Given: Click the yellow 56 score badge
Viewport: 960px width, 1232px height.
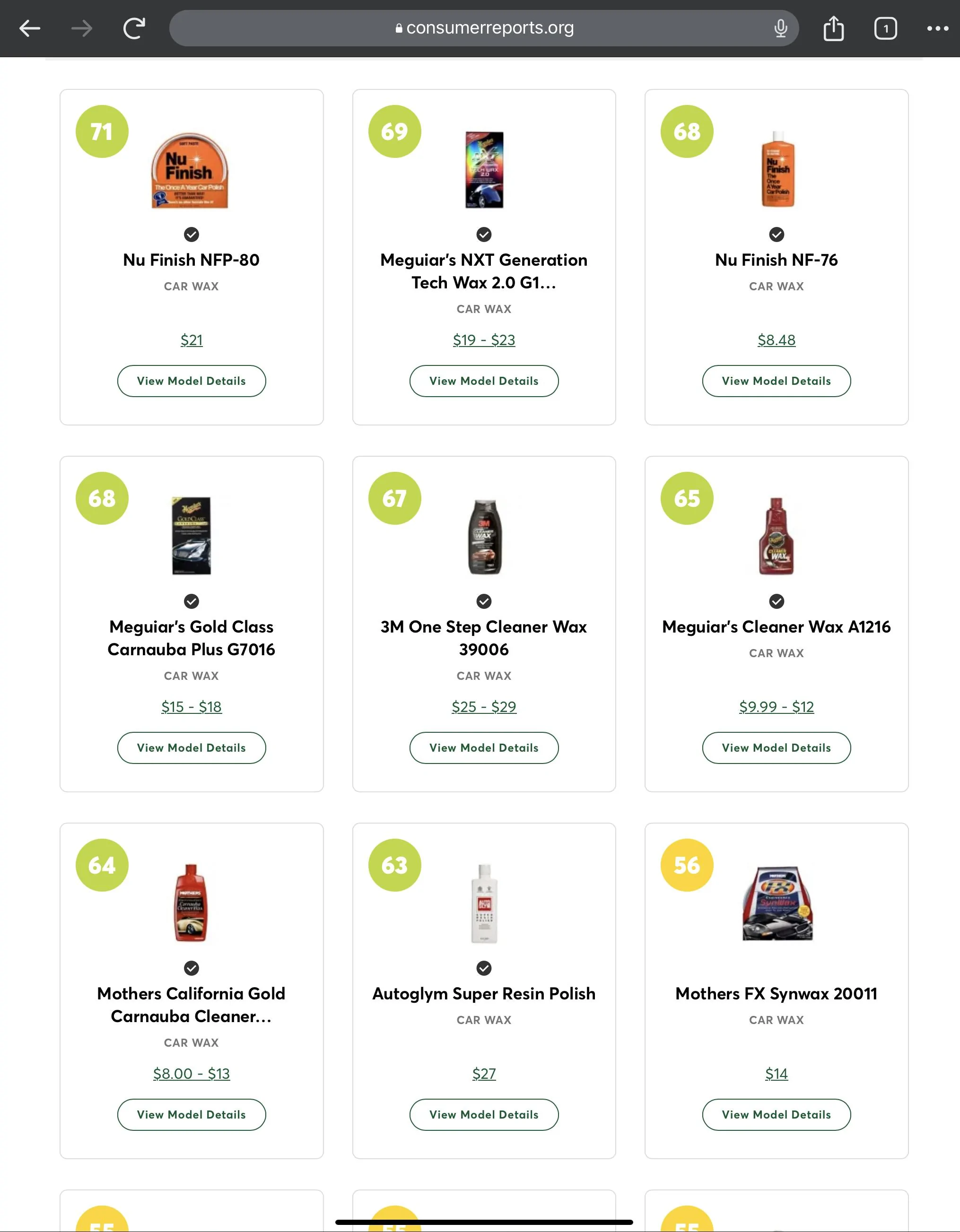Looking at the screenshot, I should coord(687,865).
